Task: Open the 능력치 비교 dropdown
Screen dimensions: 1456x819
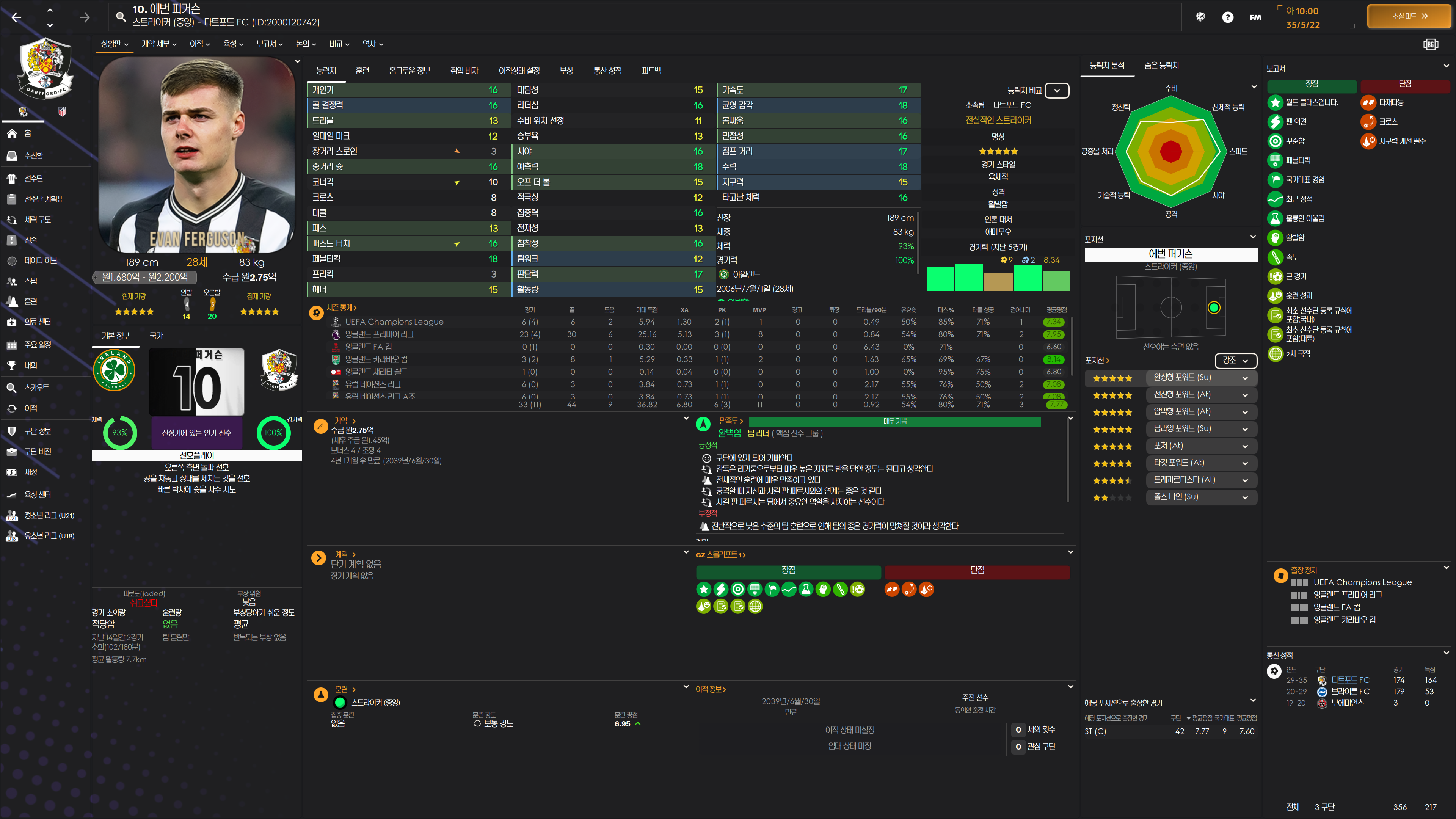Action: pos(1056,91)
